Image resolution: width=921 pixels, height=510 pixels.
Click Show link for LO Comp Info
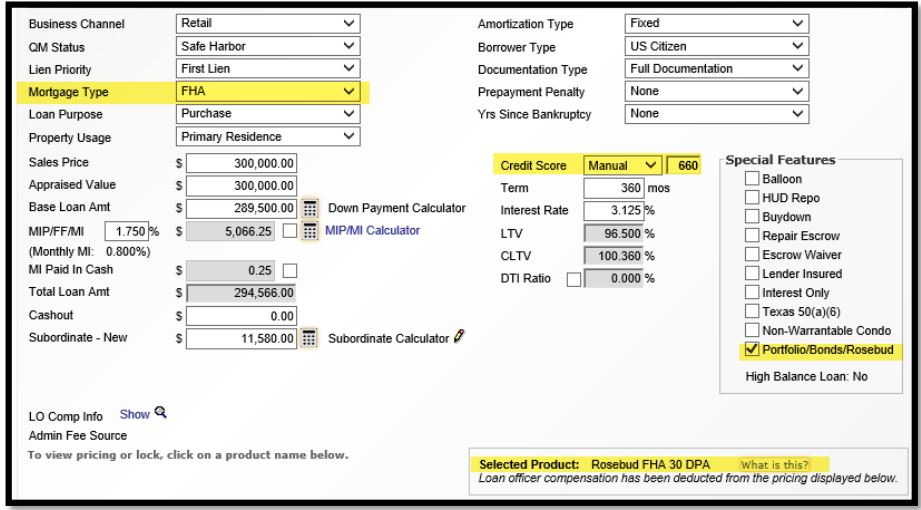(x=133, y=413)
